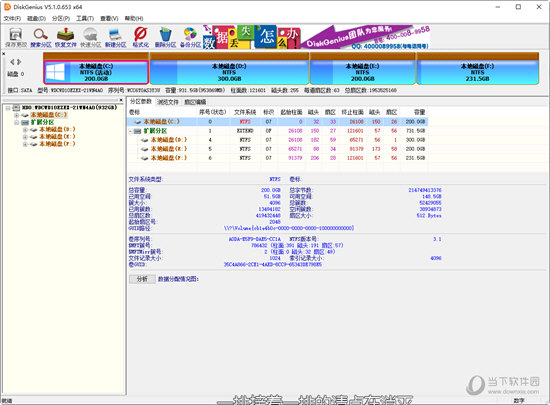Screen dimensions: 550x405
Task: Click the HD0 hard disk icon in the tree
Action: [x=16, y=107]
